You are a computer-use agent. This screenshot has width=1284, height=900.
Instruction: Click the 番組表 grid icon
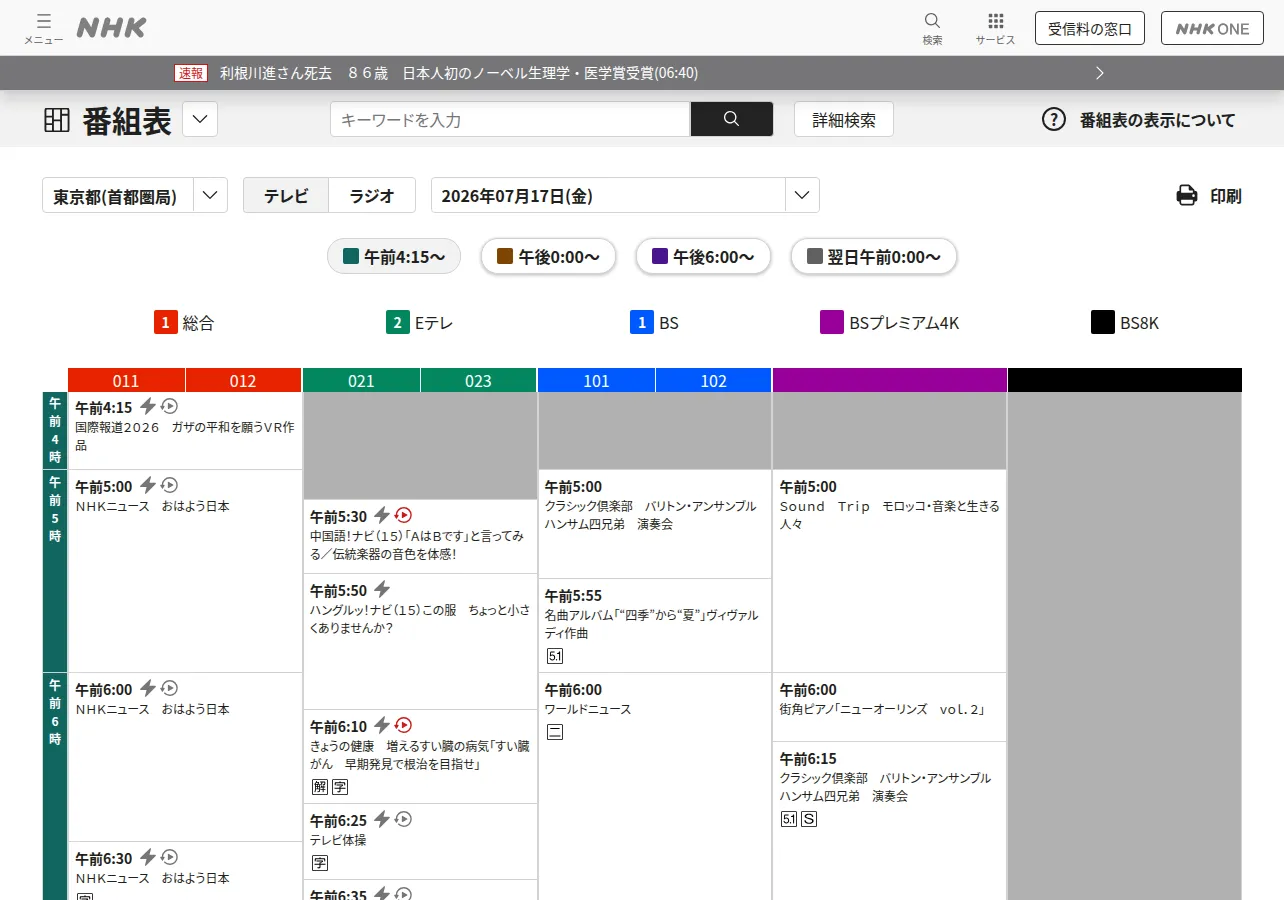pos(57,120)
